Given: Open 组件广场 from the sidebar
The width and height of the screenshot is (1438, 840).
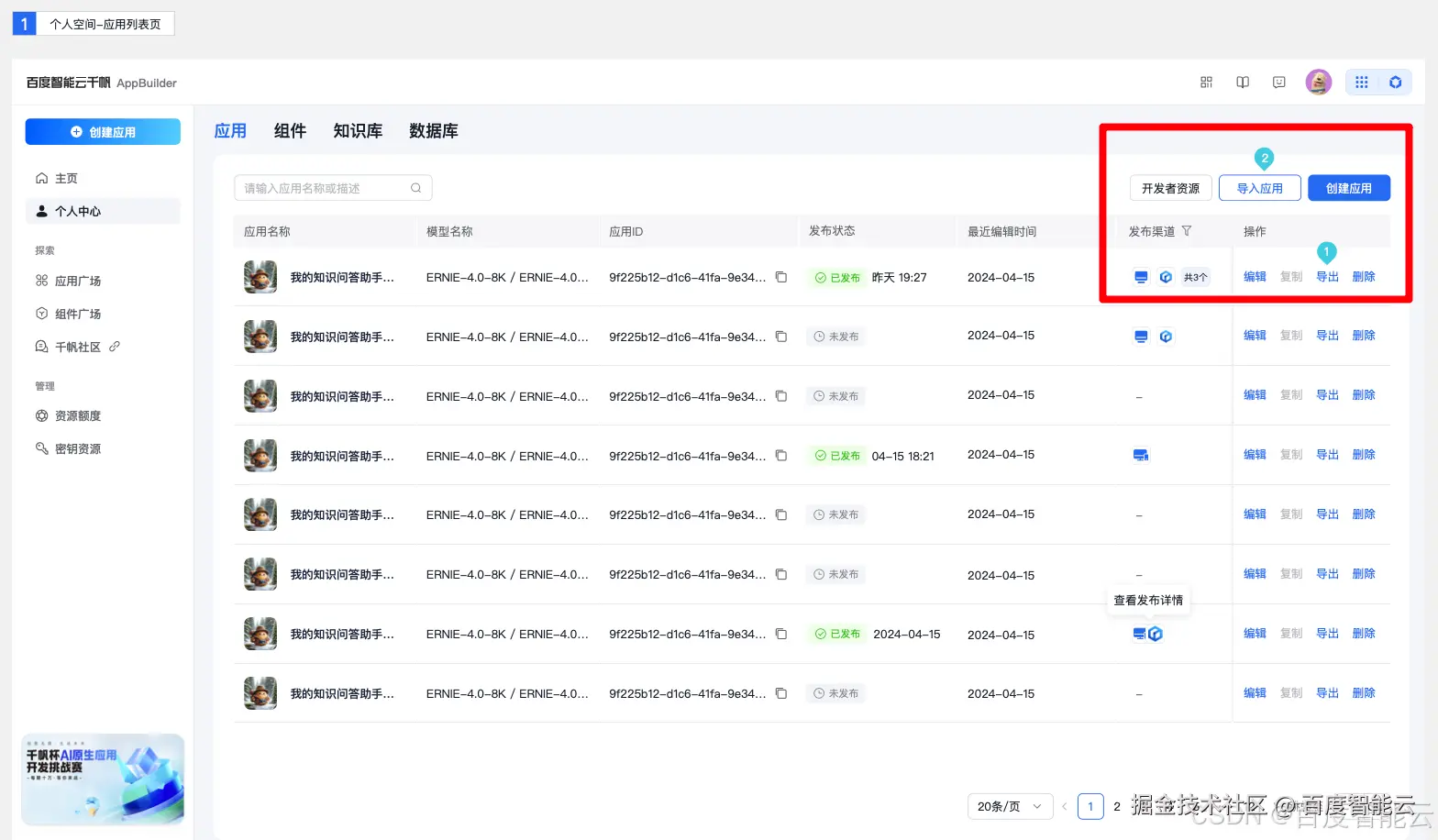Looking at the screenshot, I should (x=68, y=314).
